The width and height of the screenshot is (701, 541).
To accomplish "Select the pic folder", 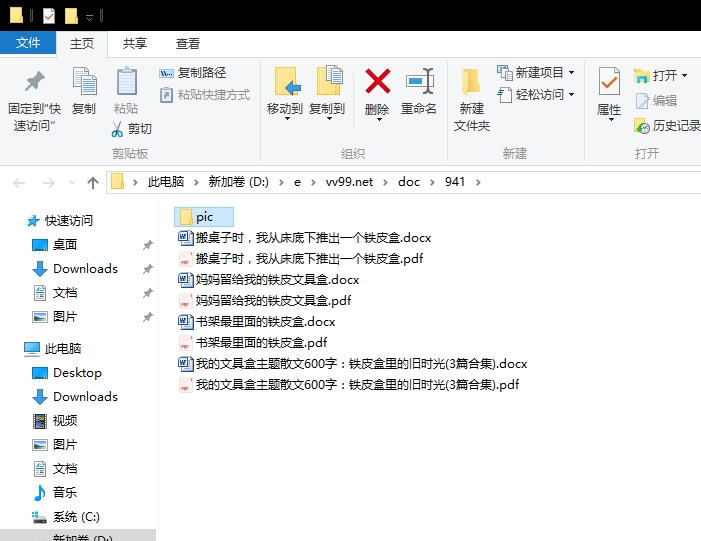I will (204, 217).
